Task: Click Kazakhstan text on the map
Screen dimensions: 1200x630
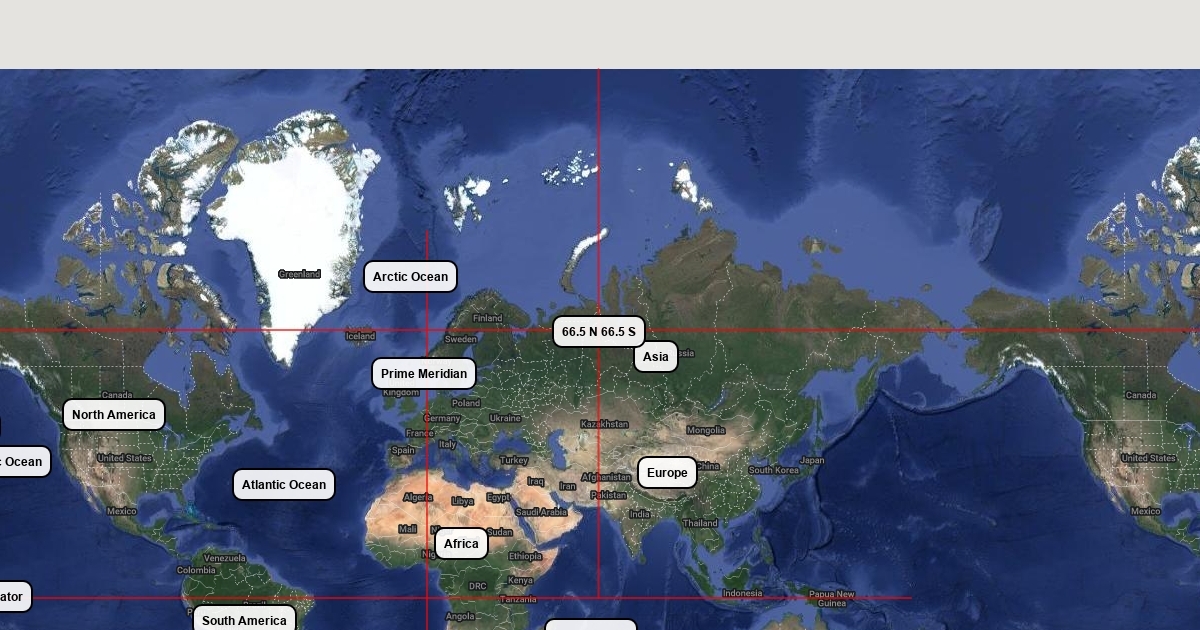Action: 604,424
